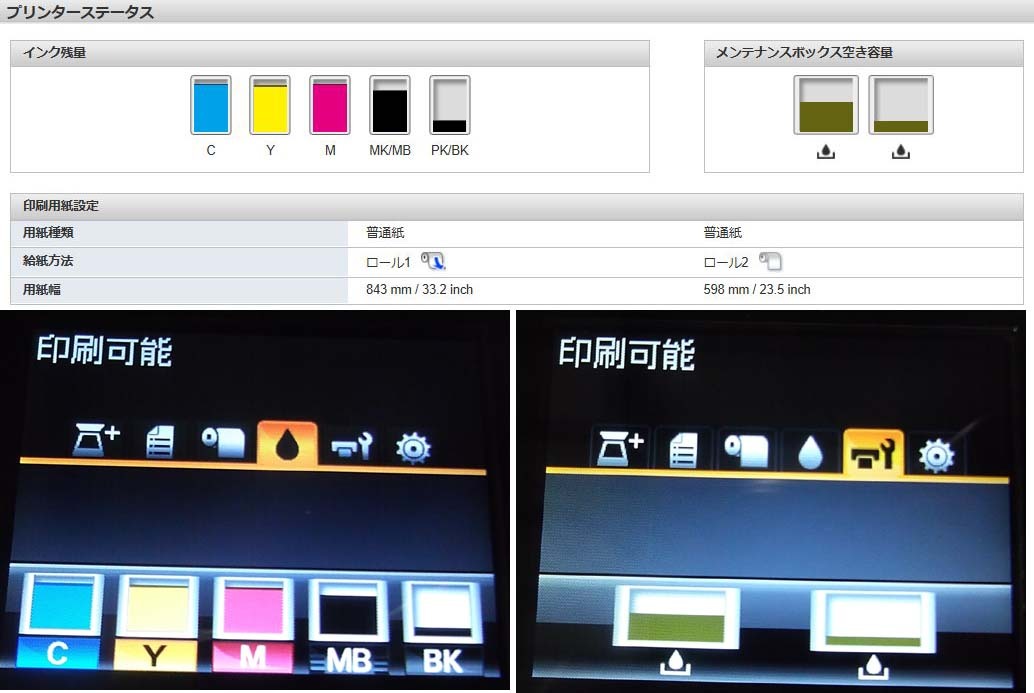Click the first maintenance box capacity gauge
Viewport: 1034px width, 693px height.
826,105
